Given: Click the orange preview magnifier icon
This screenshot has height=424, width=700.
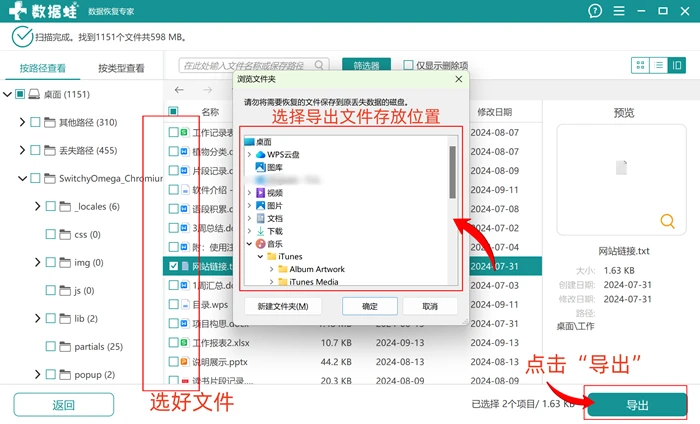Looking at the screenshot, I should pyautogui.click(x=667, y=221).
